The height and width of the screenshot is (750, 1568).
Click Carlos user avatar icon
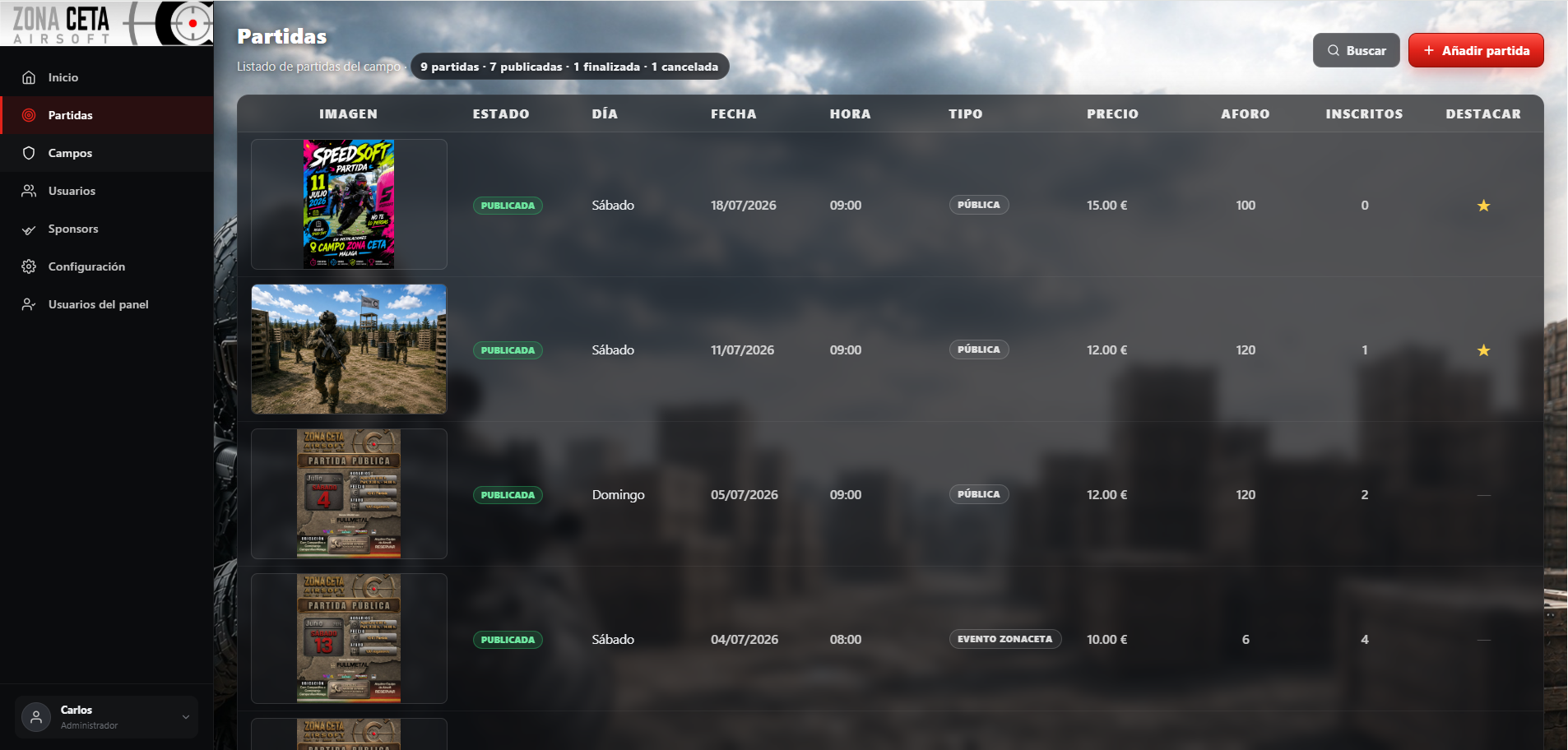[x=36, y=717]
